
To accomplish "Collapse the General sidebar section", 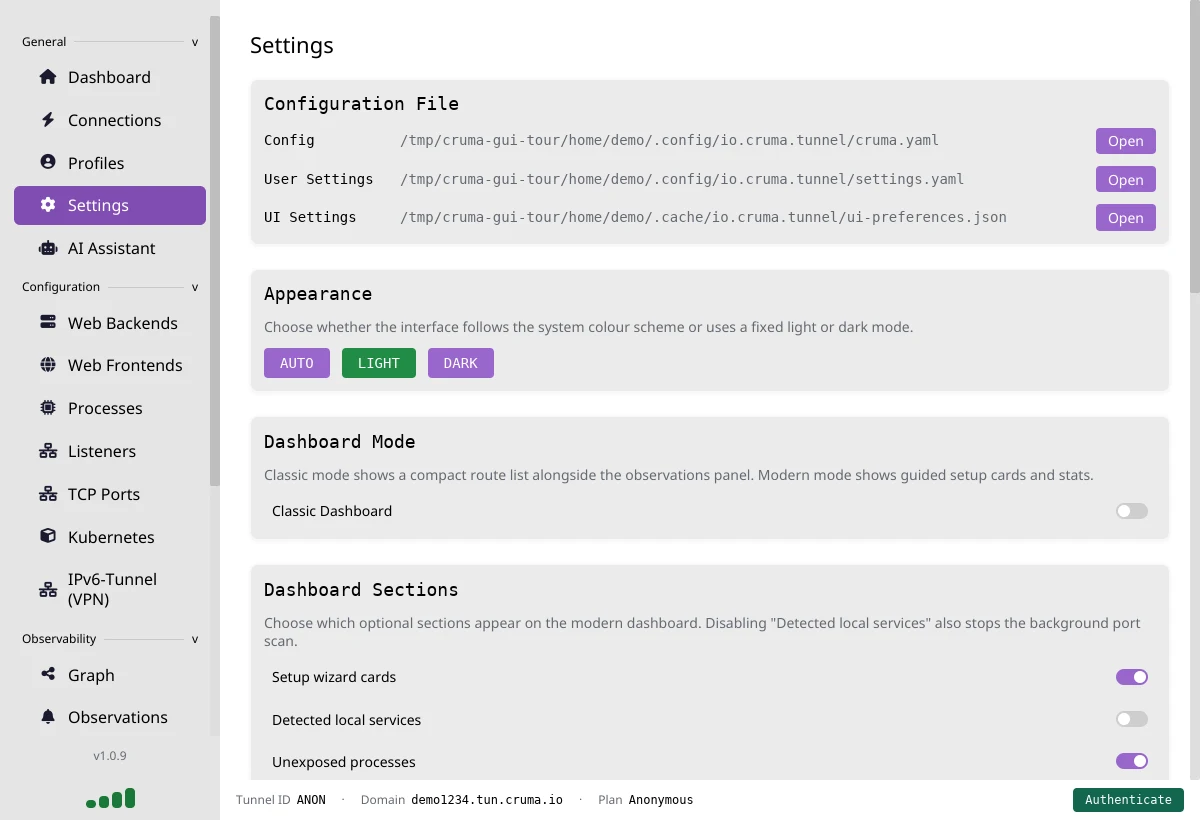I will tap(195, 42).
